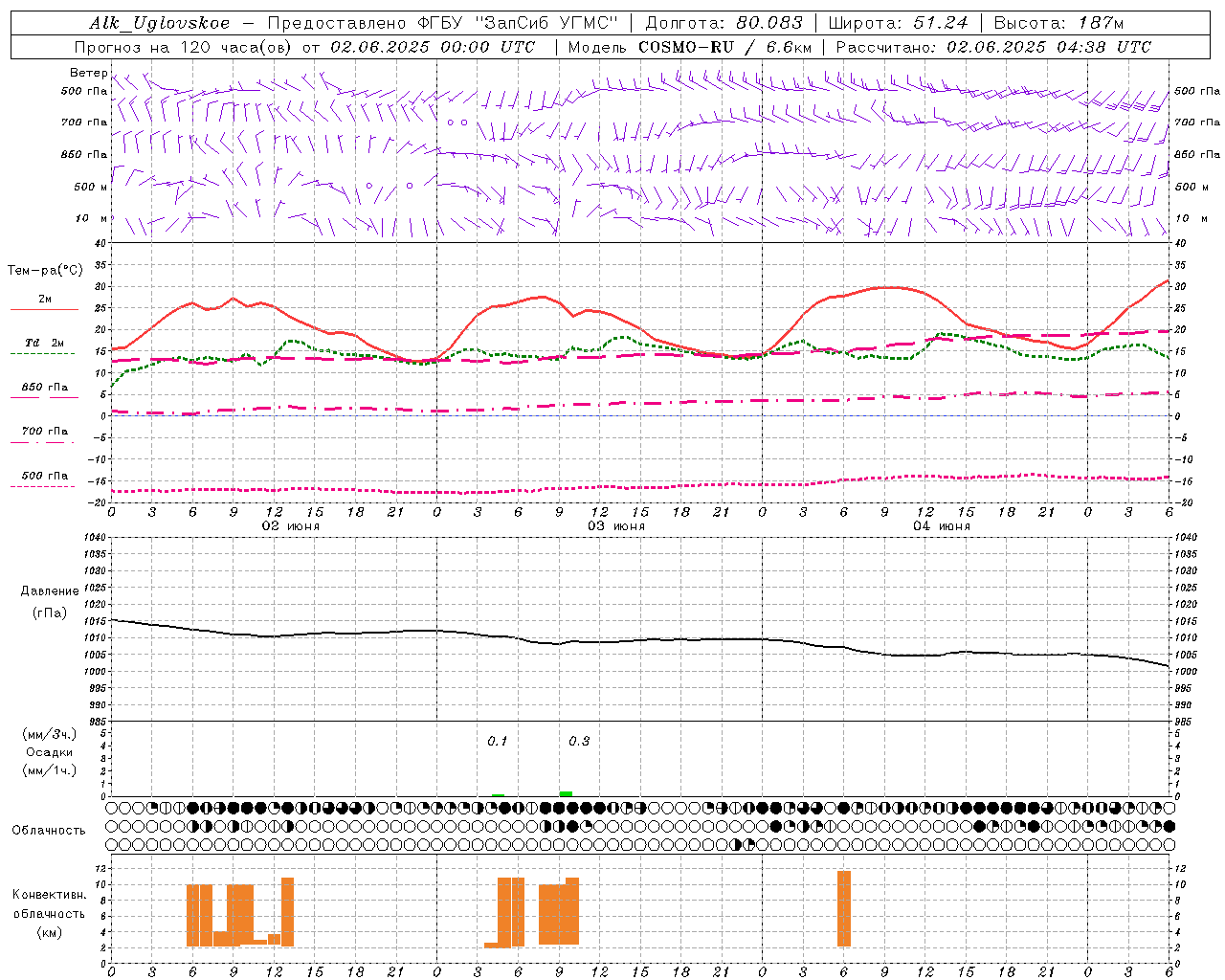
Task: Click the lone orange convective bar on 04 июня
Action: click(843, 908)
